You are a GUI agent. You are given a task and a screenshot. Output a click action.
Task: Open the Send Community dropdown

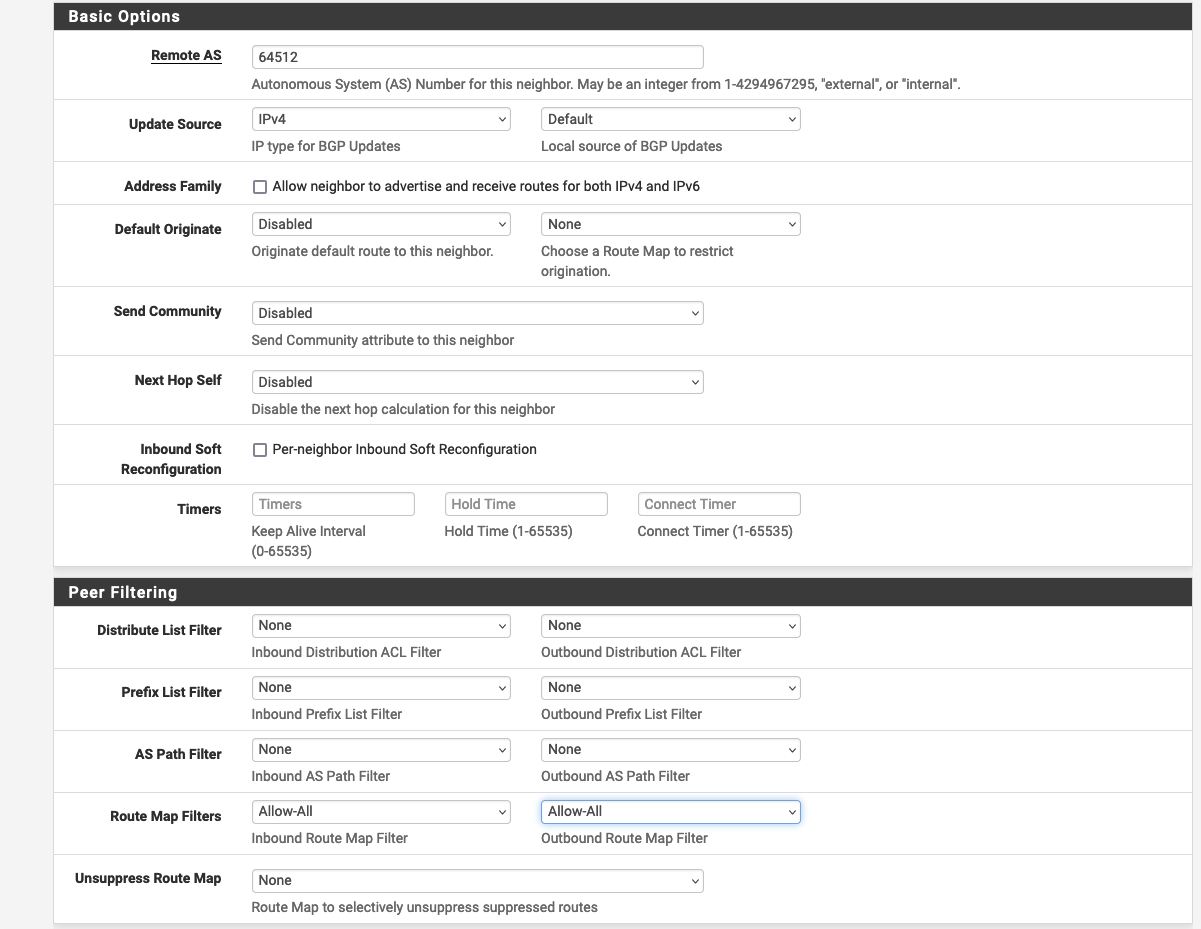click(477, 312)
